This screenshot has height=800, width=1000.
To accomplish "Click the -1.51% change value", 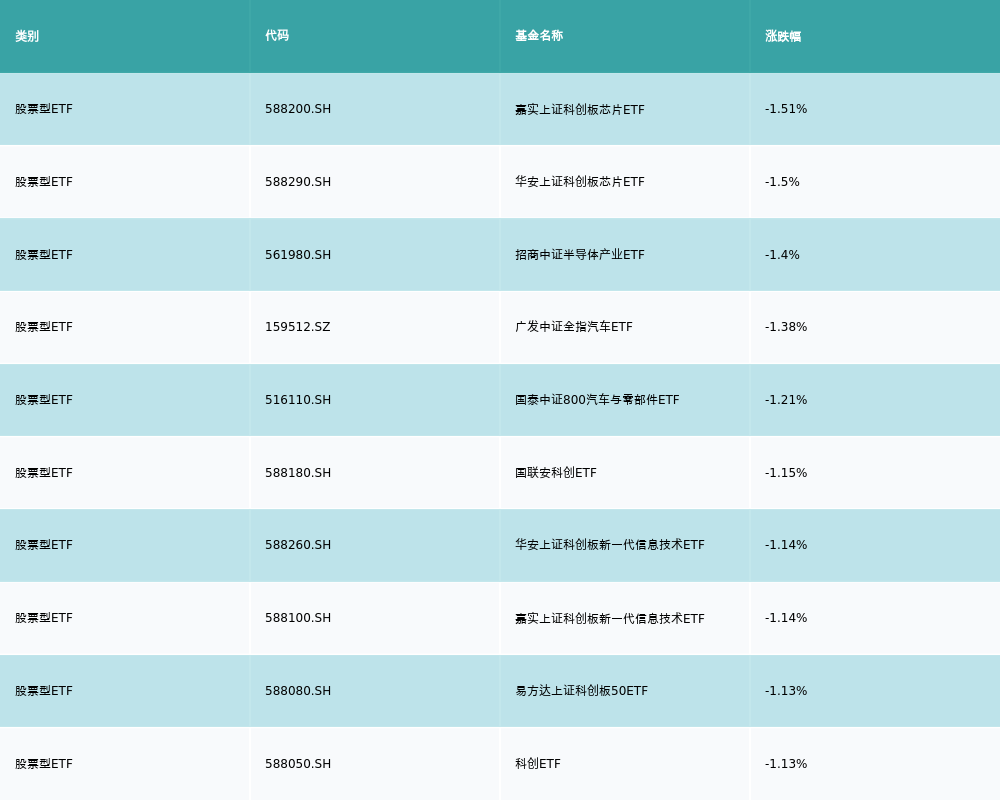I will 786,109.
